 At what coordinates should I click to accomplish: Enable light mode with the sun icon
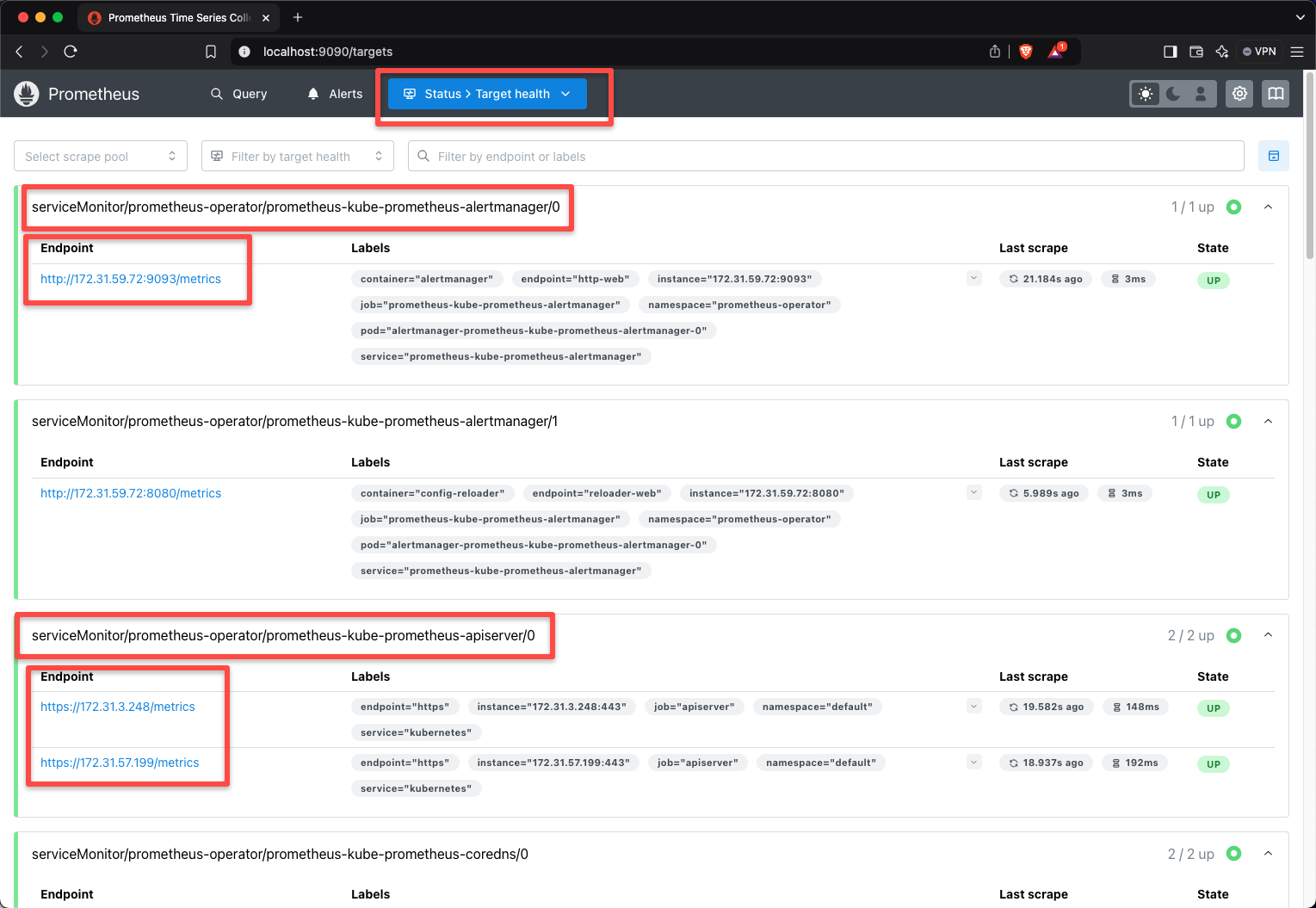coord(1145,94)
